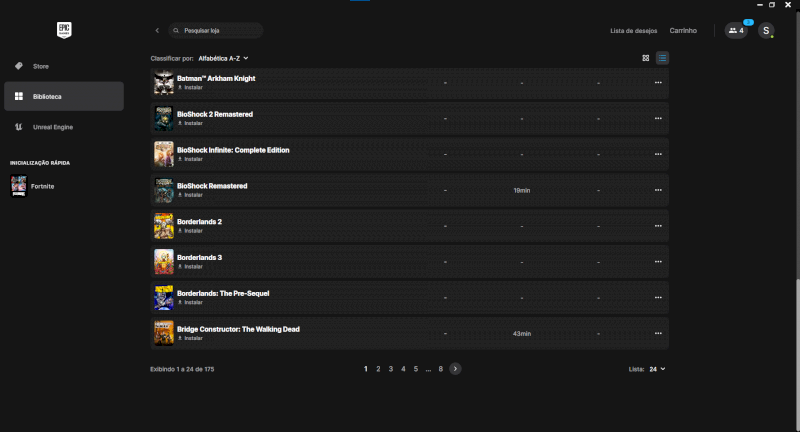This screenshot has width=800, height=432.
Task: Open options for BioShock Infinite: Complete Edition
Action: point(658,154)
